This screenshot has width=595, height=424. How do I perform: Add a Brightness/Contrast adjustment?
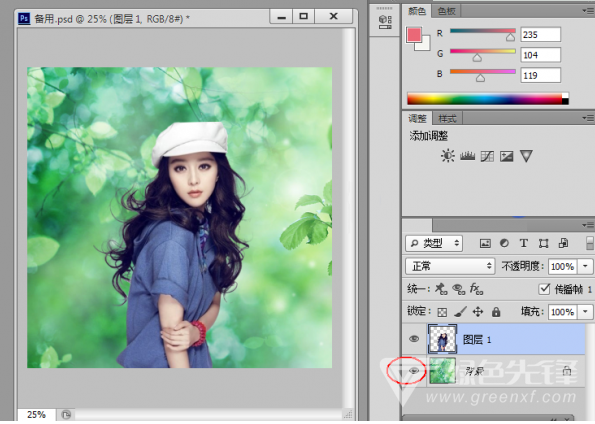point(448,156)
